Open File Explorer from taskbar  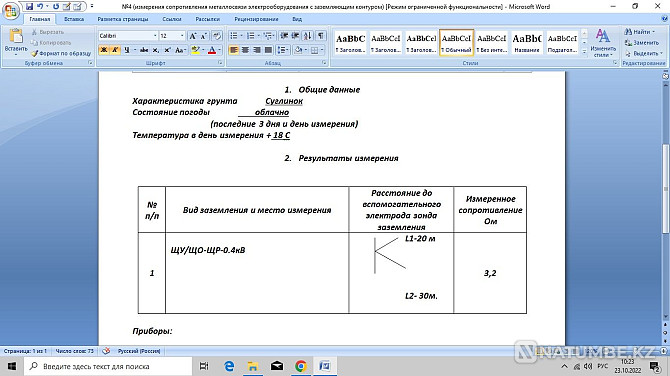click(x=253, y=366)
